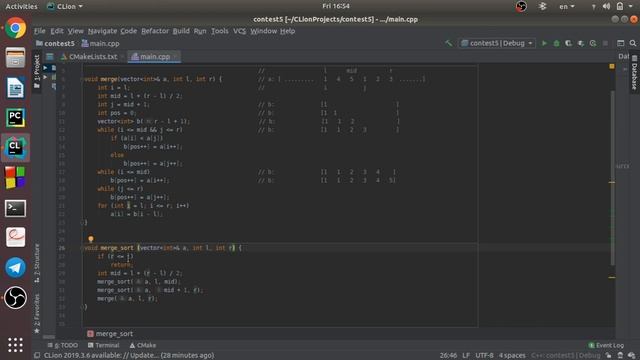Toggle the Terminal tool window
This screenshot has height=360, width=640.
click(x=103, y=345)
